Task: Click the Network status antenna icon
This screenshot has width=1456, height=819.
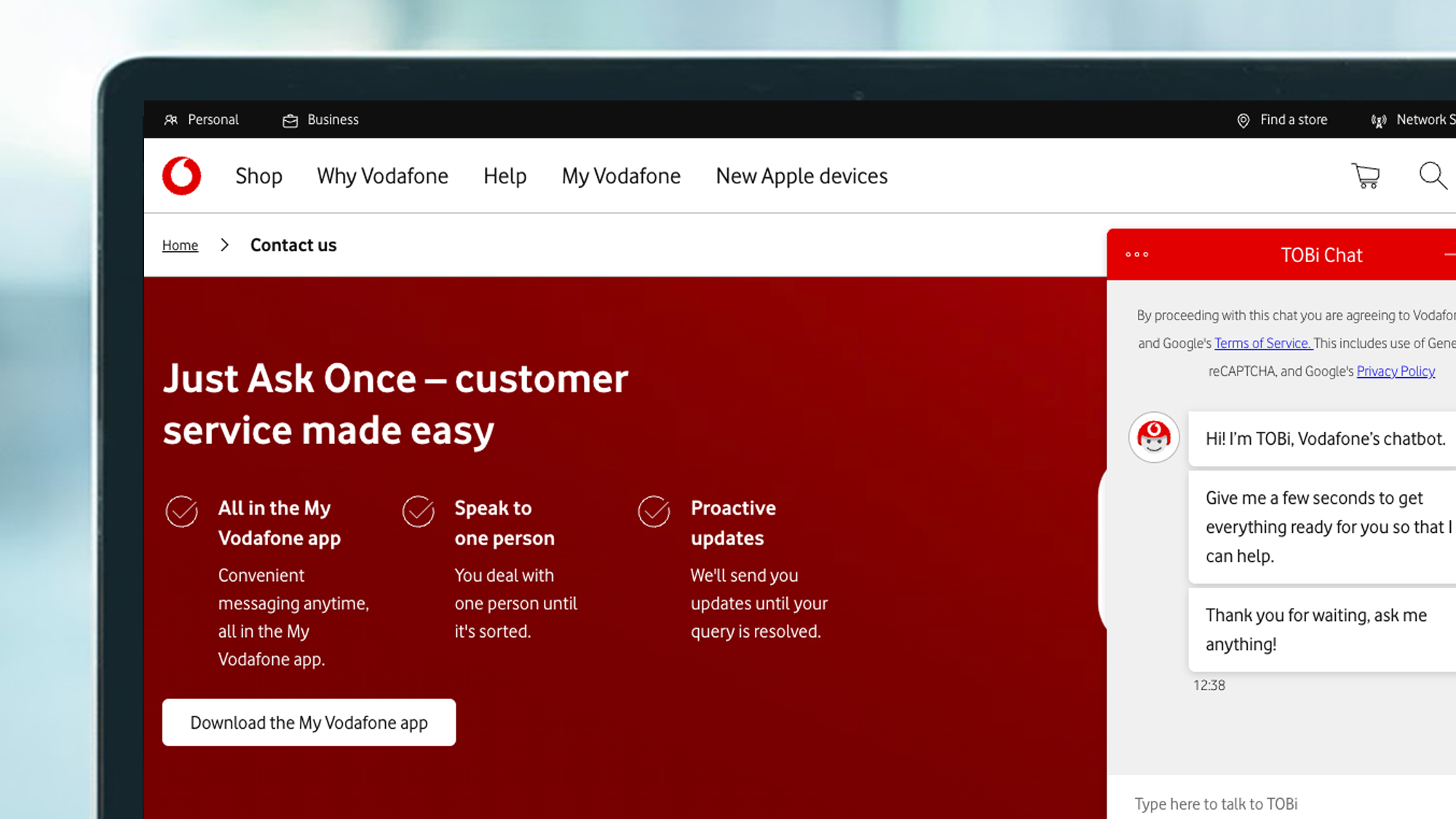Action: (x=1378, y=120)
